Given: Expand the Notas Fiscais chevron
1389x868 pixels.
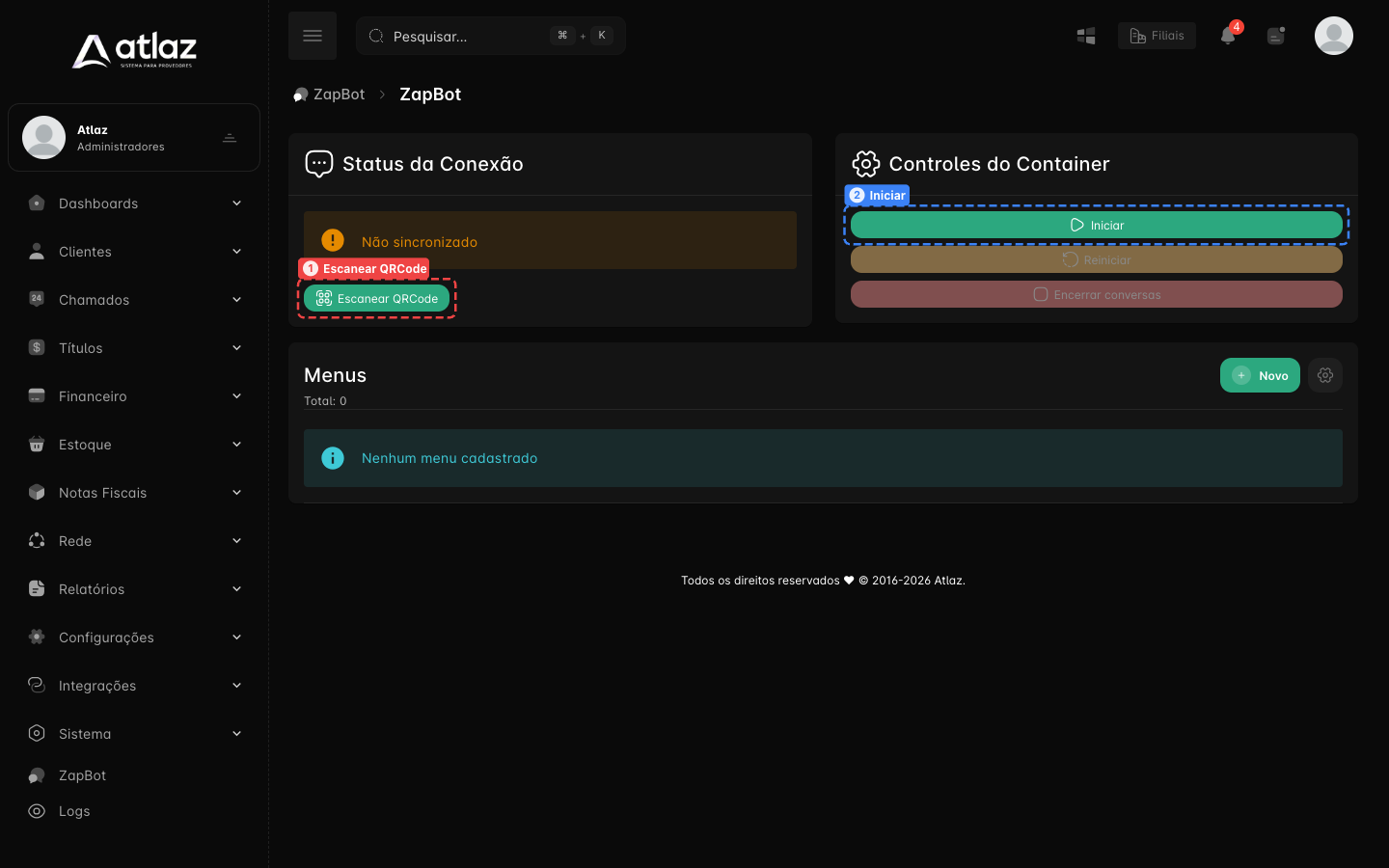Looking at the screenshot, I should [236, 492].
